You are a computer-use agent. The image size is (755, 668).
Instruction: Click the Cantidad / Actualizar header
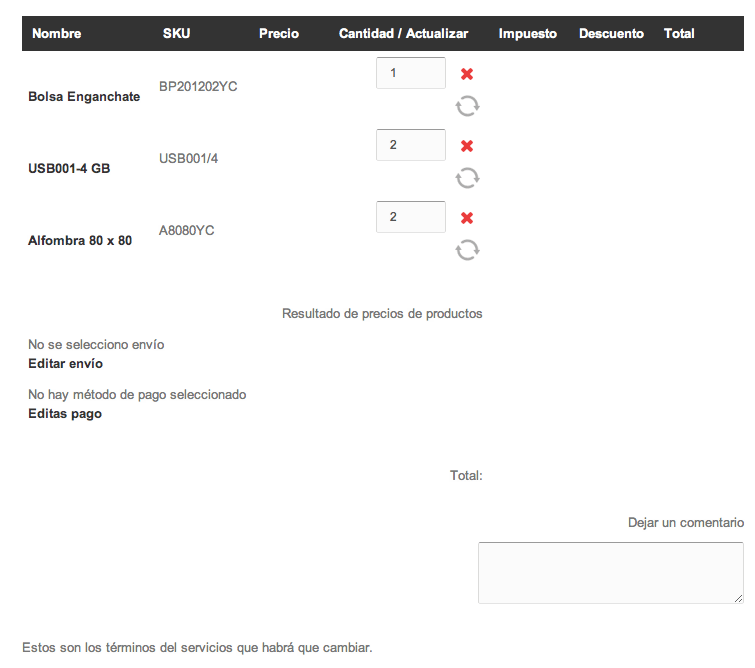403,33
